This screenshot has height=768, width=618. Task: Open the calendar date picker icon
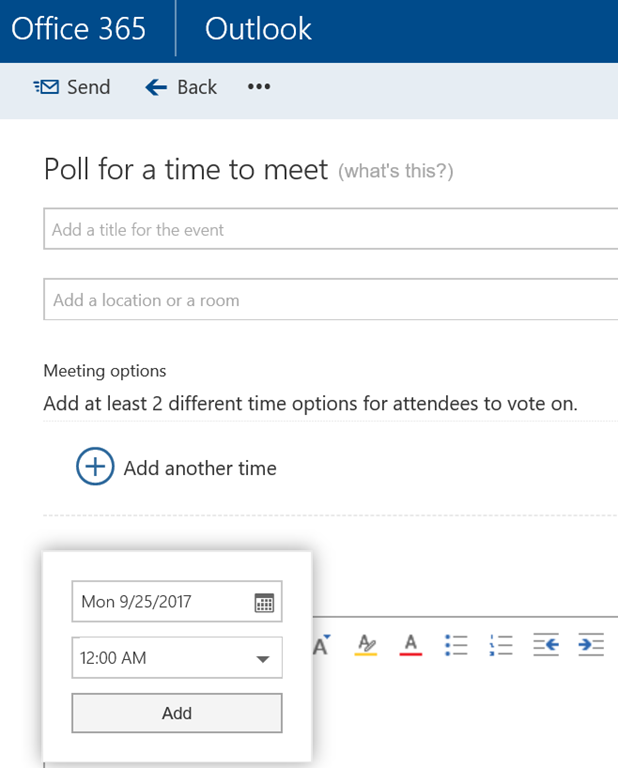[x=264, y=602]
